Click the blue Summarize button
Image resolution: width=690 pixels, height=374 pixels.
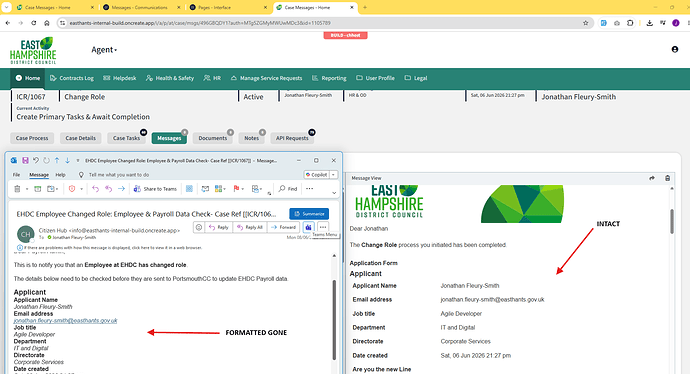point(309,214)
